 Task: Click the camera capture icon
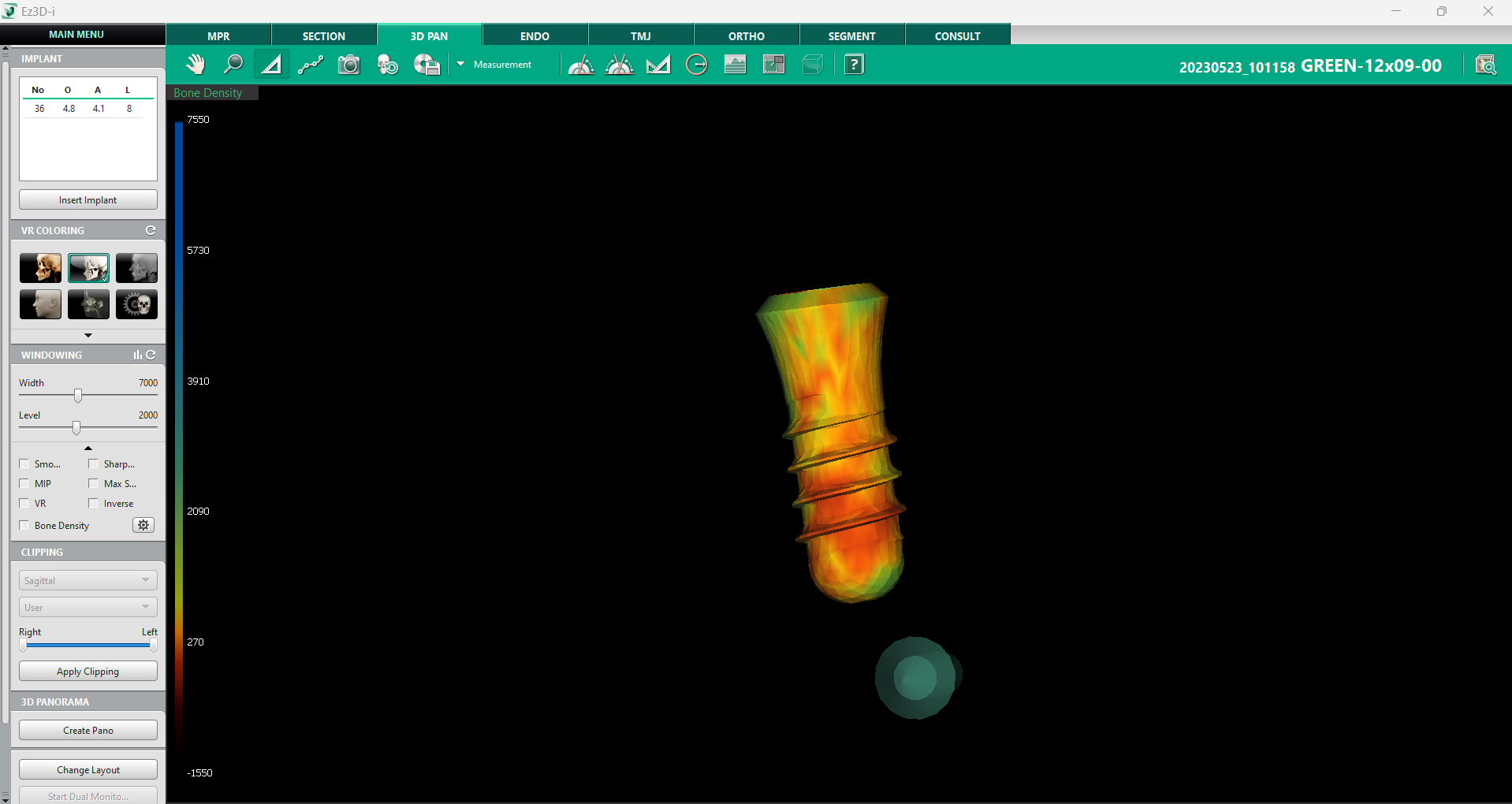click(348, 65)
